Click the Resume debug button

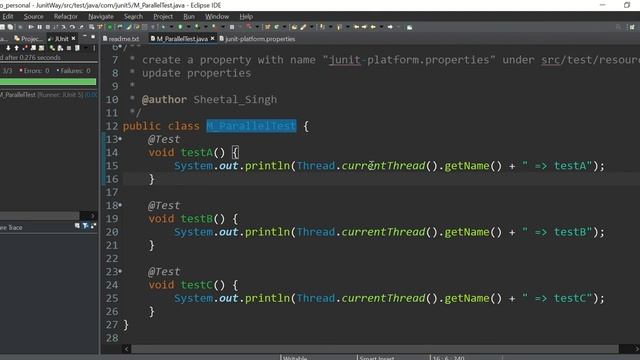31,27
